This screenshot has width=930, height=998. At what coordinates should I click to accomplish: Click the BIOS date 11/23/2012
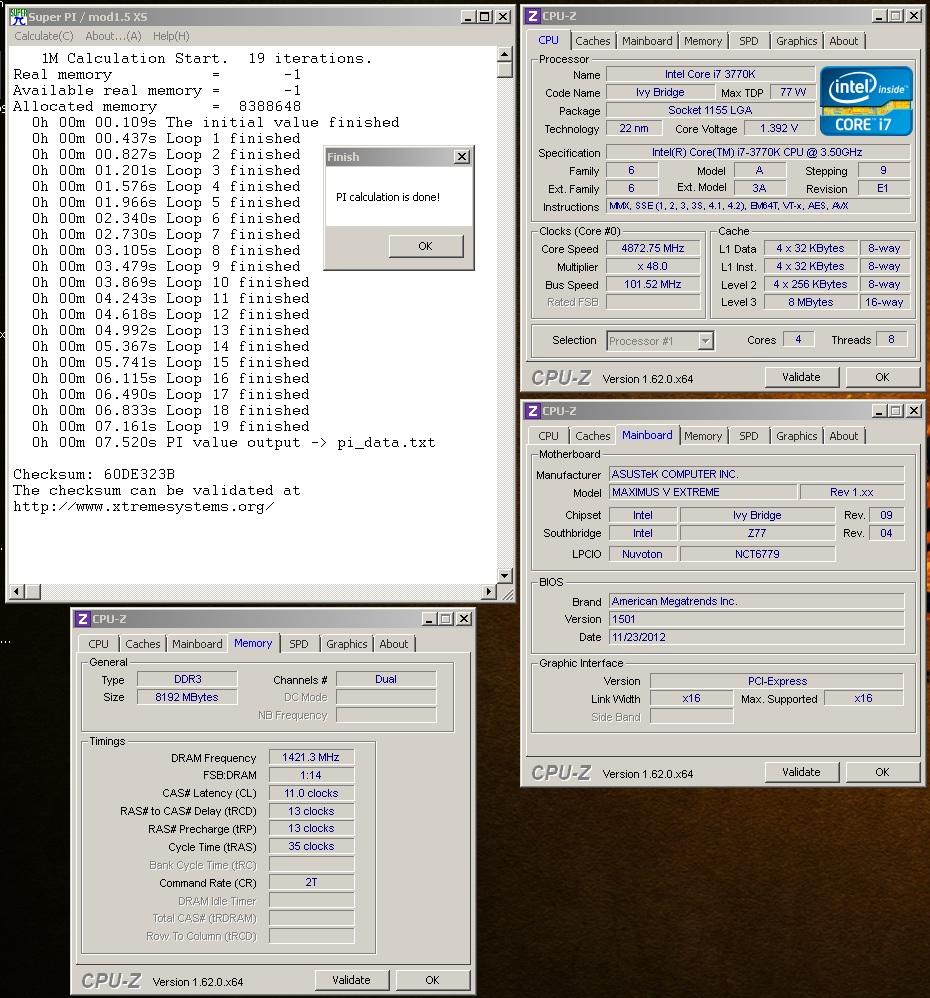[756, 636]
